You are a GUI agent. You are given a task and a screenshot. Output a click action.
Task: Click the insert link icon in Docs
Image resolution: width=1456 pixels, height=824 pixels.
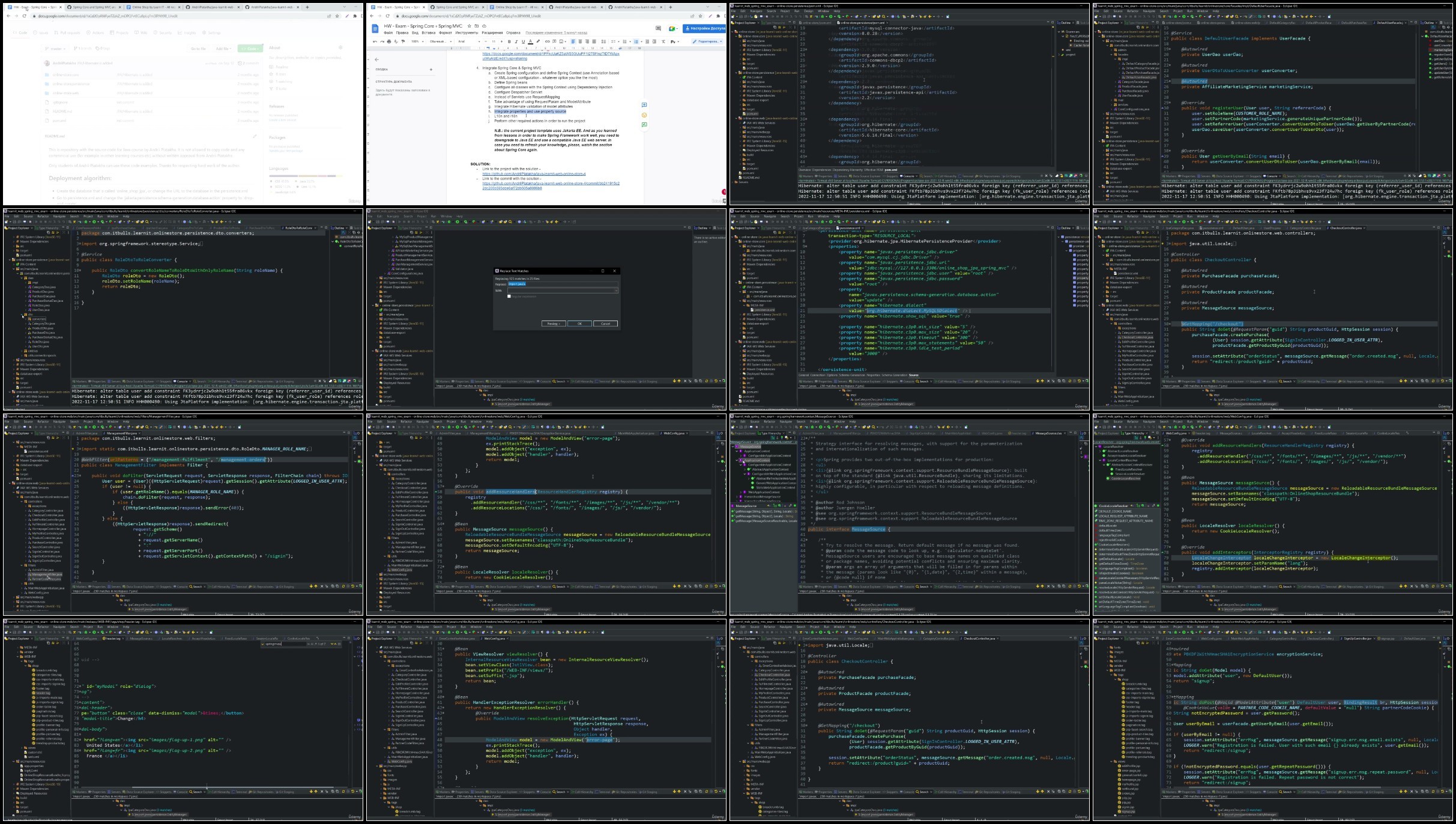(x=547, y=41)
